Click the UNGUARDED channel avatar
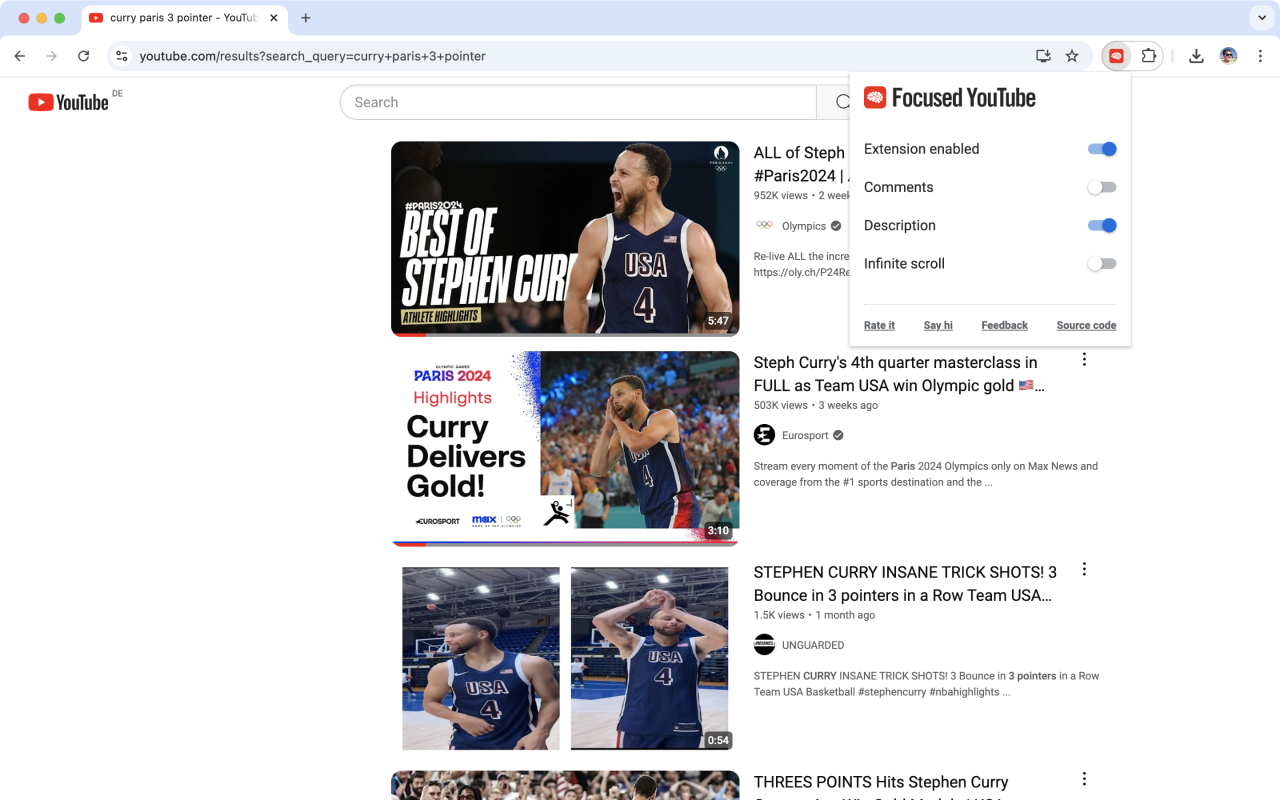Screen dimensions: 1280x800 click(x=764, y=645)
